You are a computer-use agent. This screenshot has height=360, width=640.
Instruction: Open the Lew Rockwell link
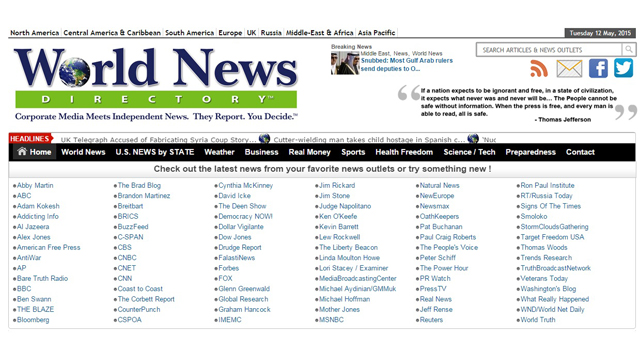tap(340, 237)
